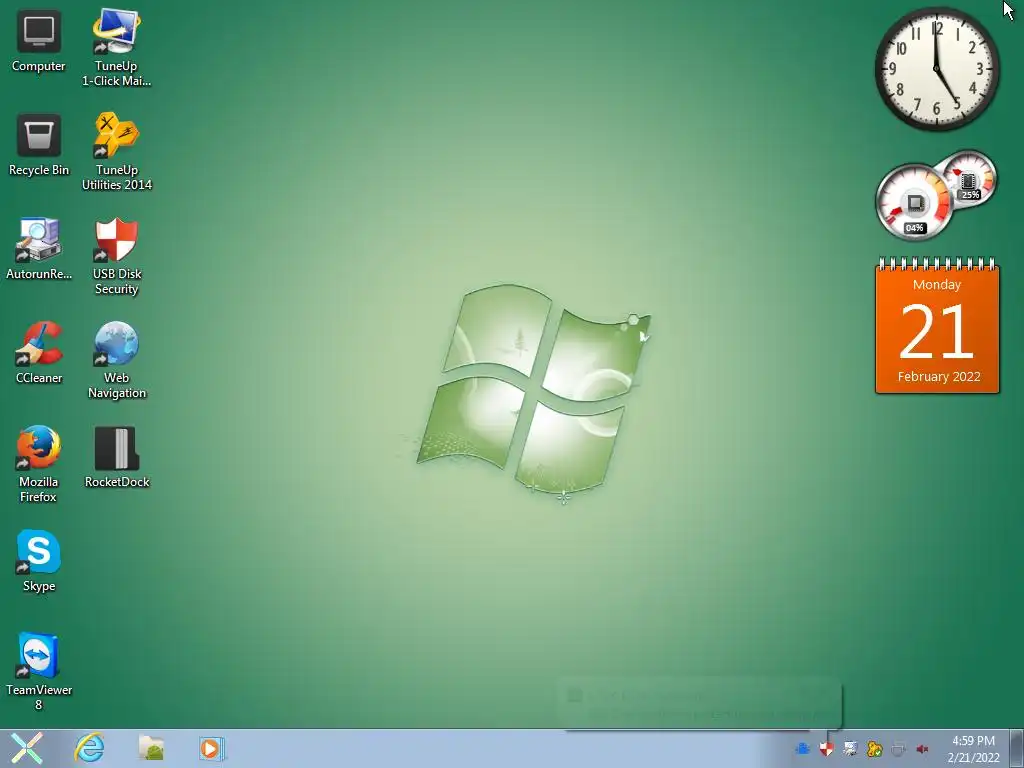Click the Show desktop button
This screenshot has width=1024, height=768.
1017,748
